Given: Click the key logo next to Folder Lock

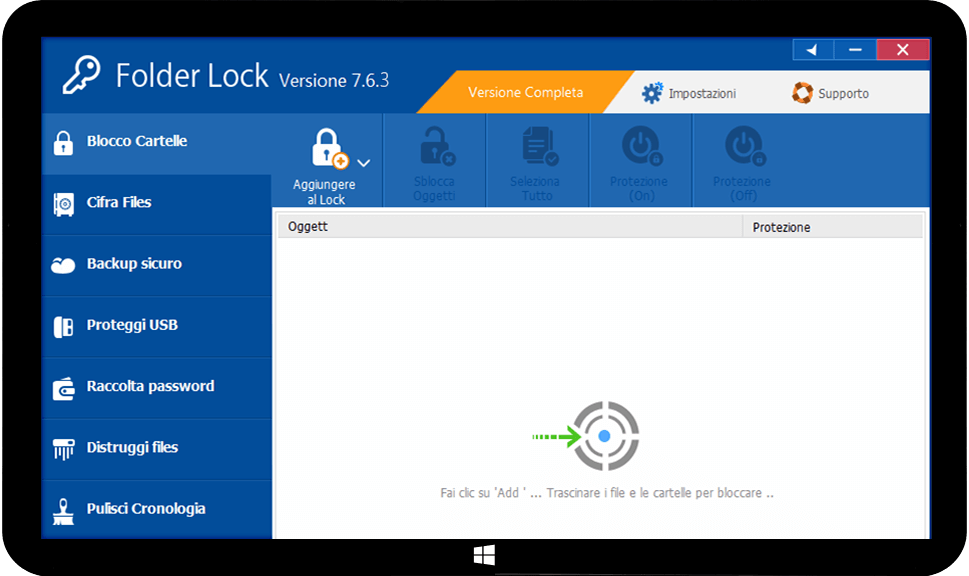Looking at the screenshot, I should [81, 75].
